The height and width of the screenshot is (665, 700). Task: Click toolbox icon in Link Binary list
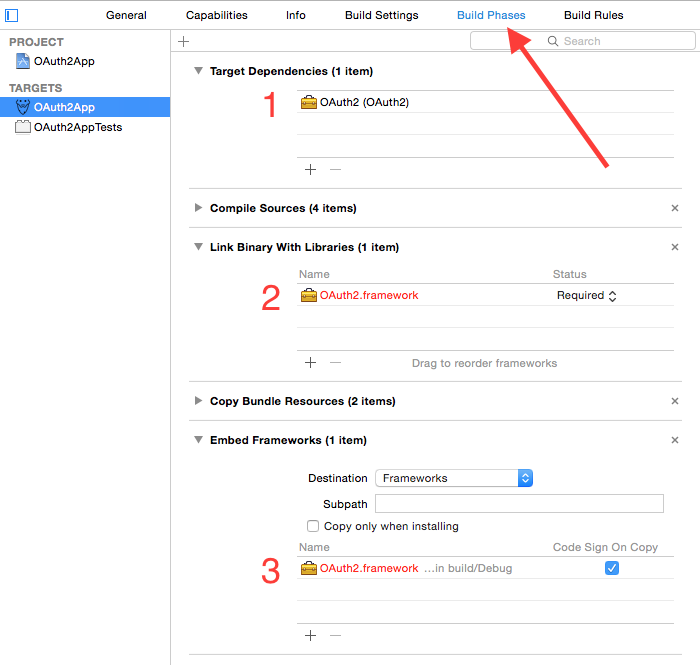(x=308, y=295)
